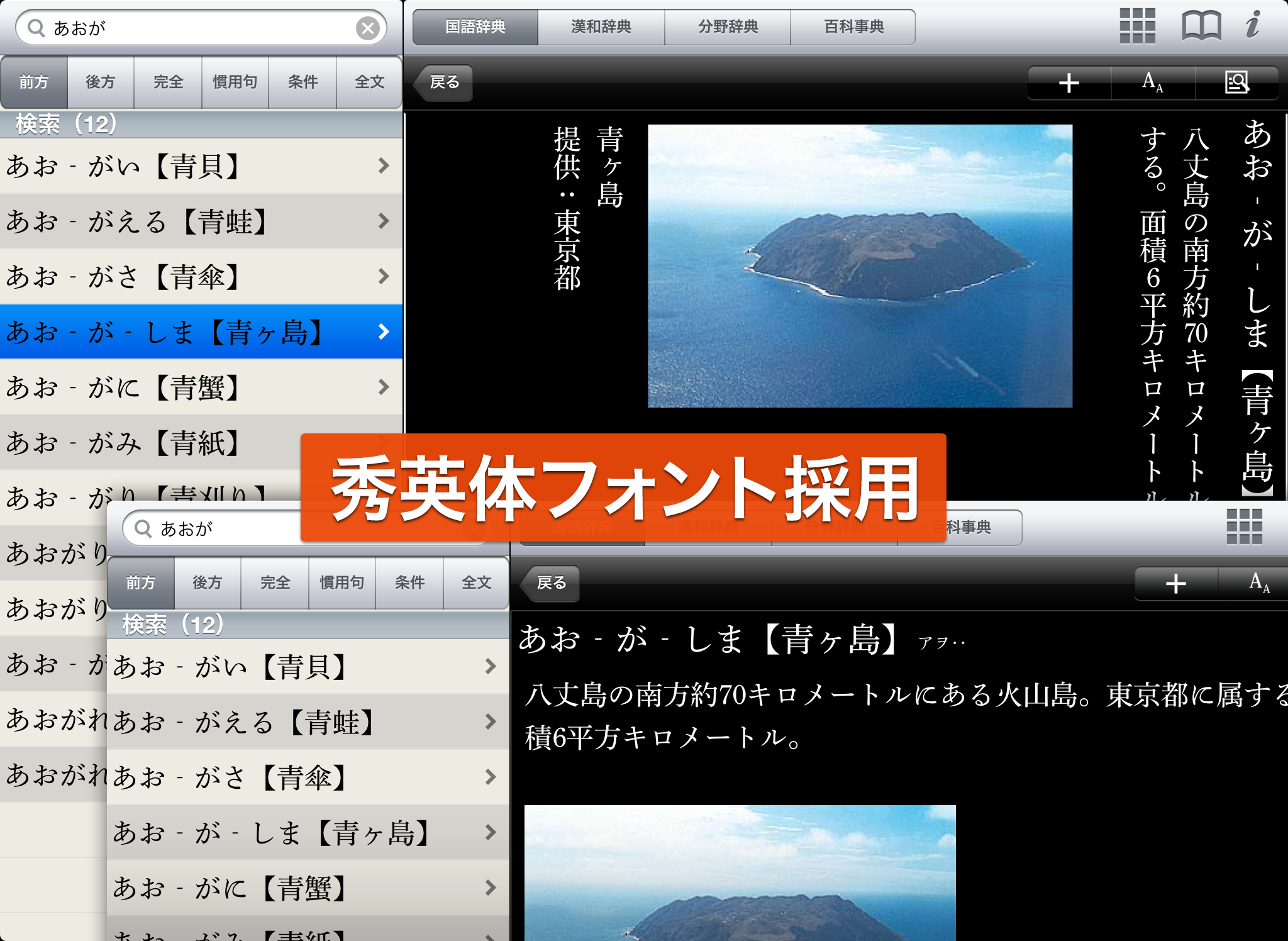Open the info "i" icon
The width and height of the screenshot is (1288, 941).
[x=1253, y=25]
